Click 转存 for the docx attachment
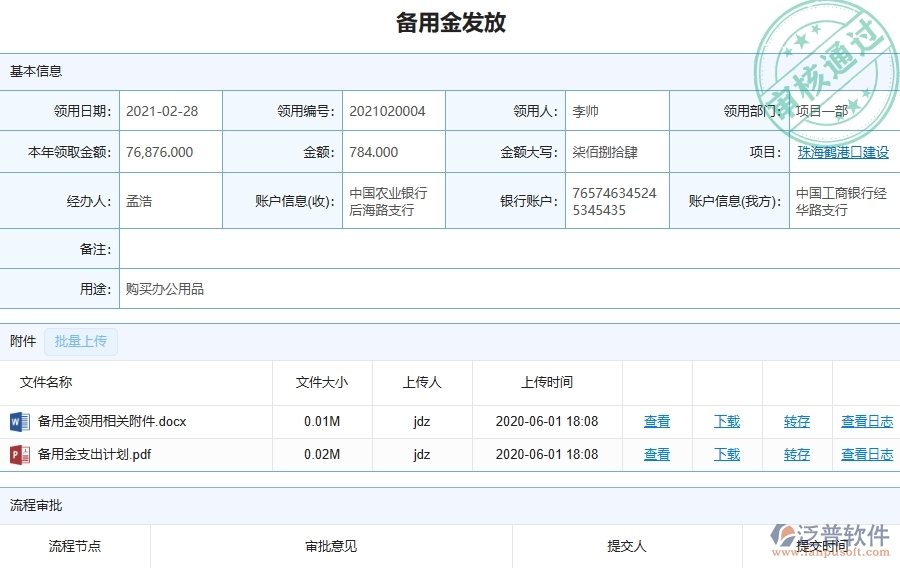 797,422
